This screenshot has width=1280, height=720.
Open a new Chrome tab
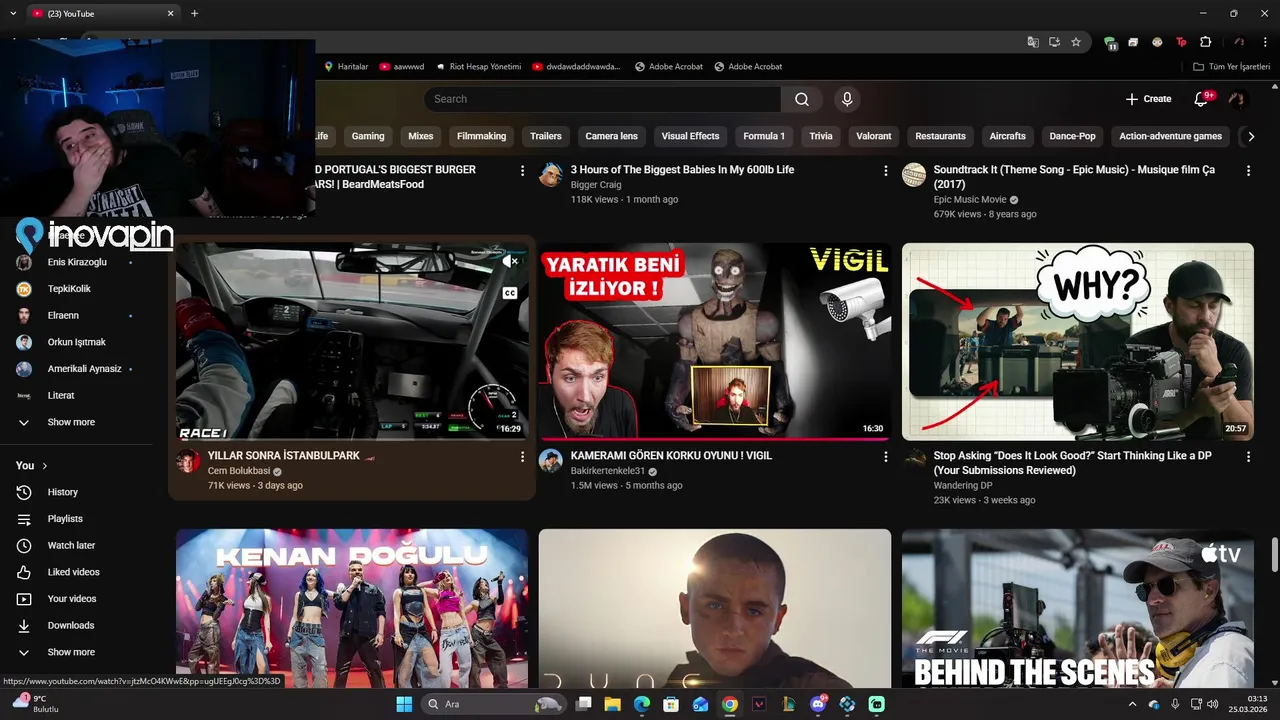pyautogui.click(x=194, y=13)
